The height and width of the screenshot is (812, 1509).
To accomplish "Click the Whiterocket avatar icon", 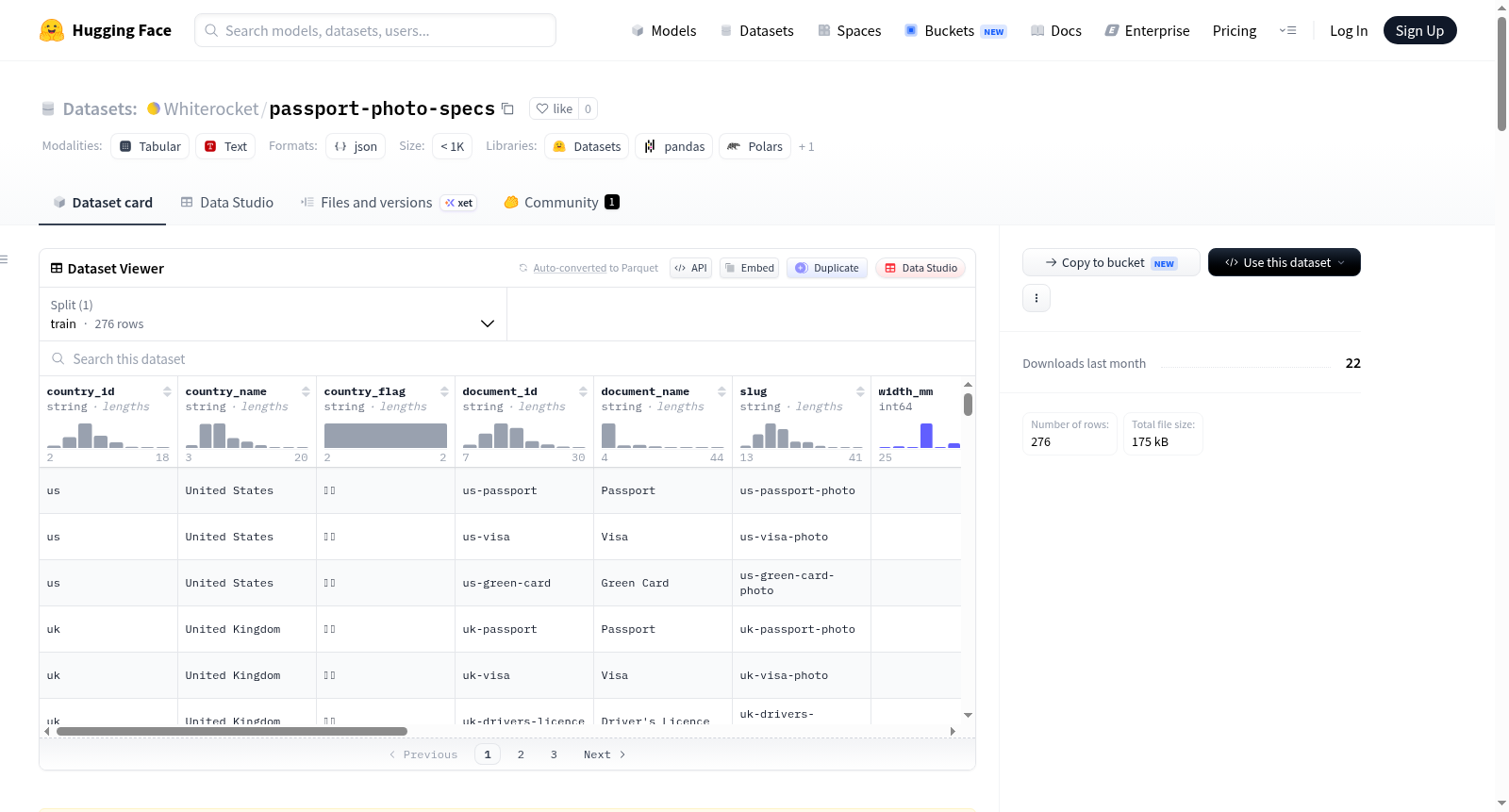I will point(154,108).
